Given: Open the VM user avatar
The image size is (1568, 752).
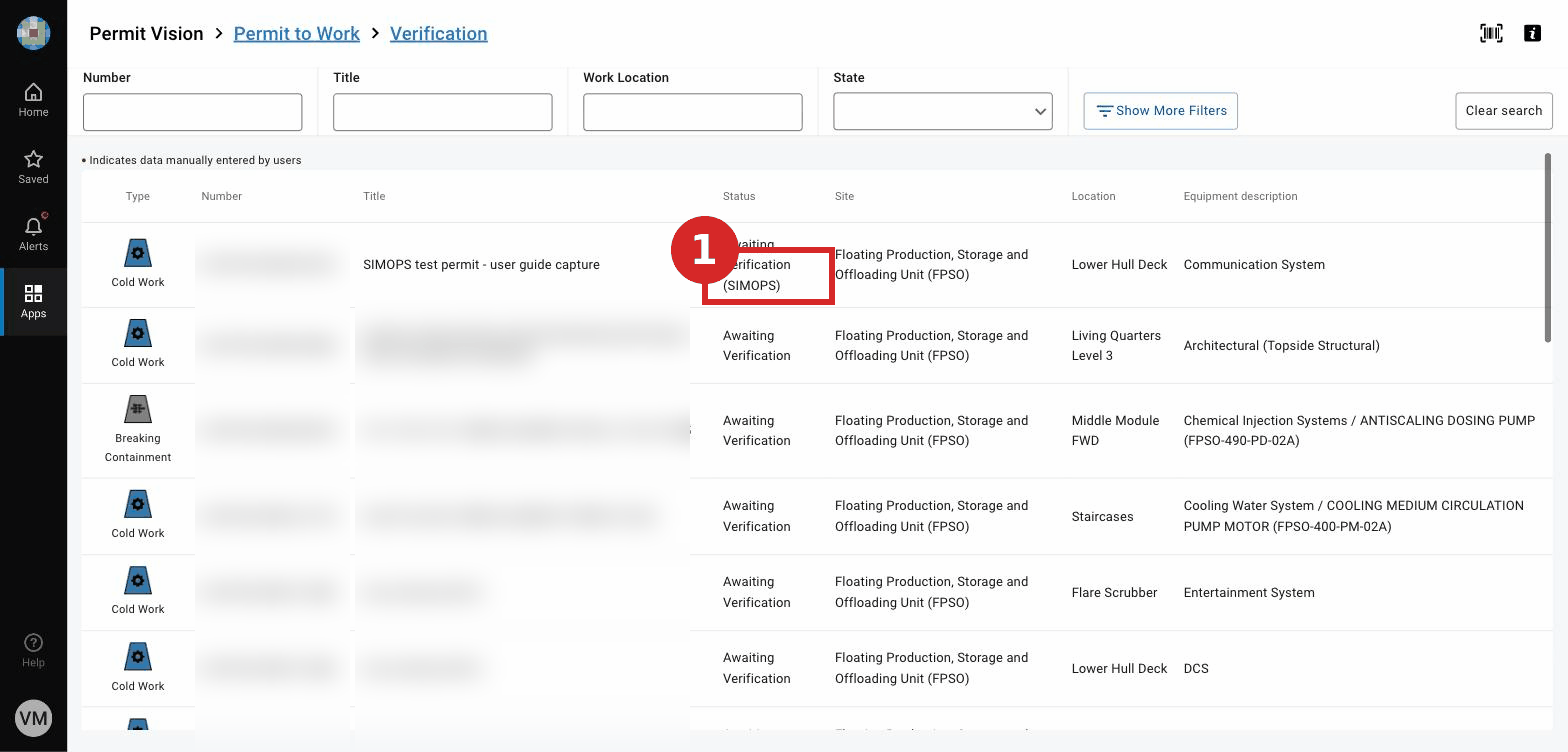Looking at the screenshot, I should click(x=33, y=718).
